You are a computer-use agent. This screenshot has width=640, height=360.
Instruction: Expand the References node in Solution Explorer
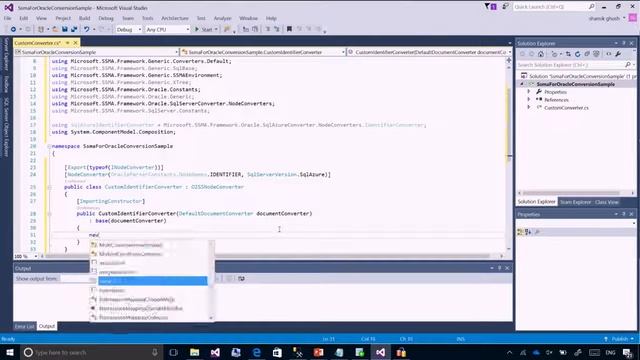[x=529, y=100]
